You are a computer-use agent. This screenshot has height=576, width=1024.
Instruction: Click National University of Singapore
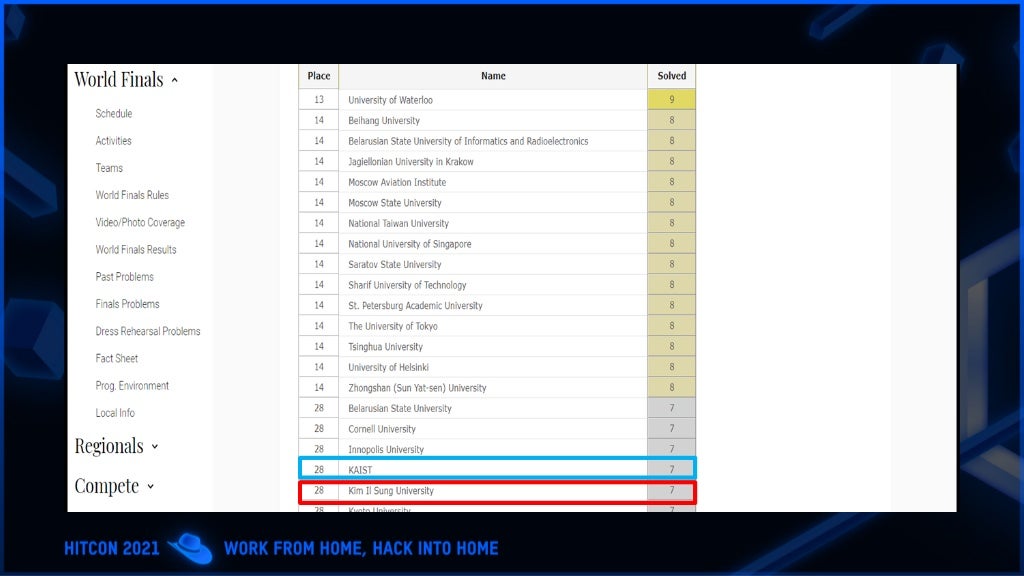(x=409, y=244)
